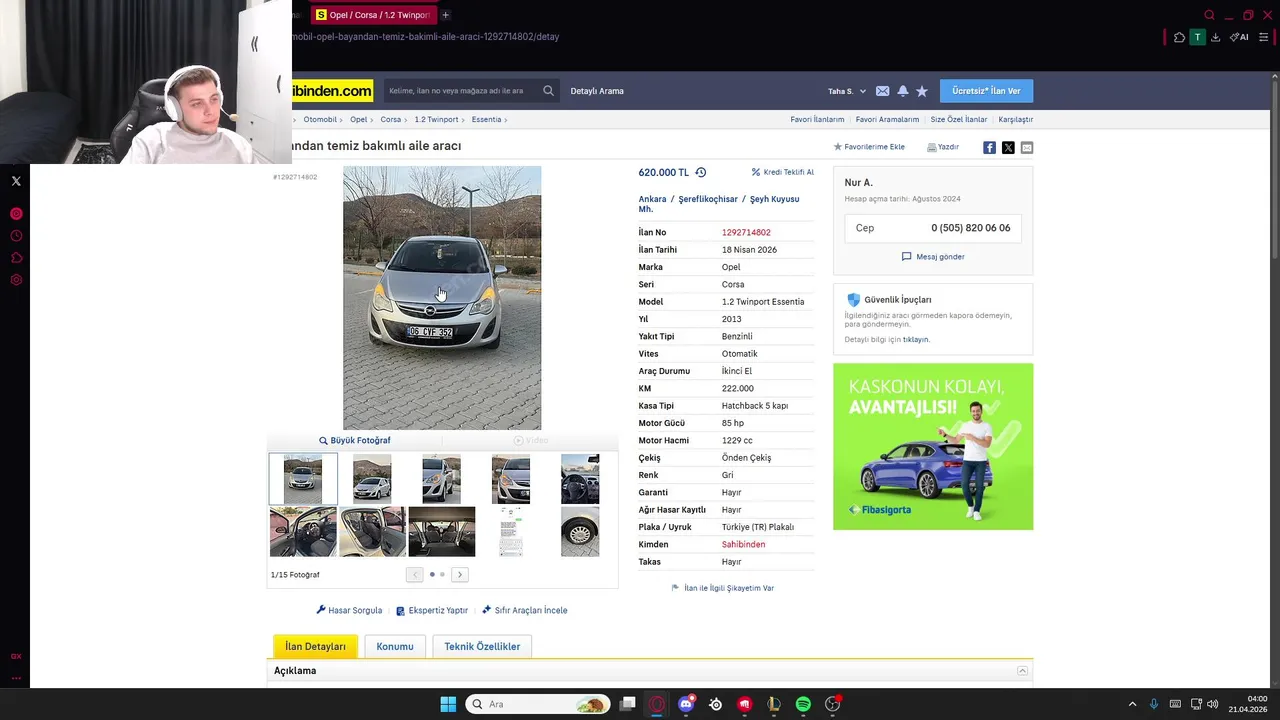Collapse the Açıklama section
Viewport: 1280px width, 720px height.
1022,671
